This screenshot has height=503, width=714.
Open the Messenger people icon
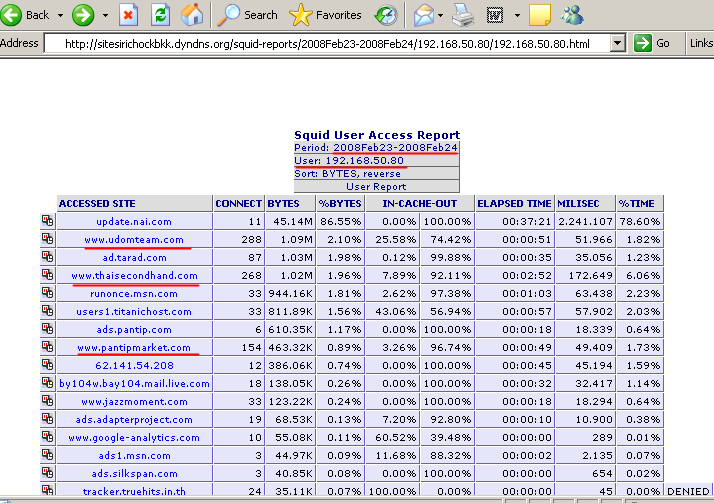[x=572, y=15]
